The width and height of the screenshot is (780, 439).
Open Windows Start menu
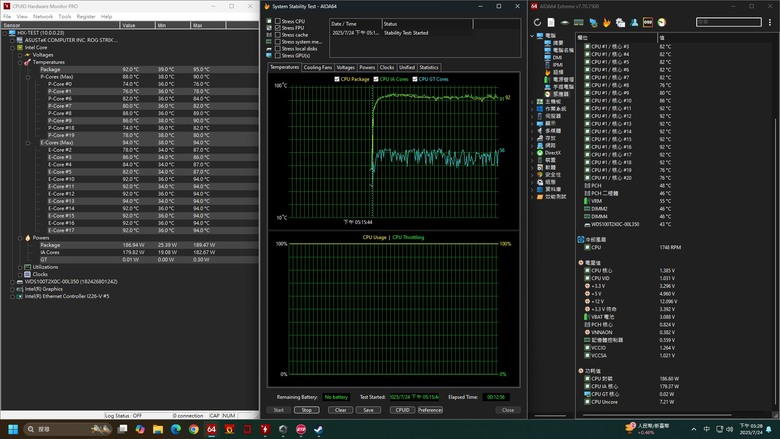pyautogui.click(x=13, y=429)
